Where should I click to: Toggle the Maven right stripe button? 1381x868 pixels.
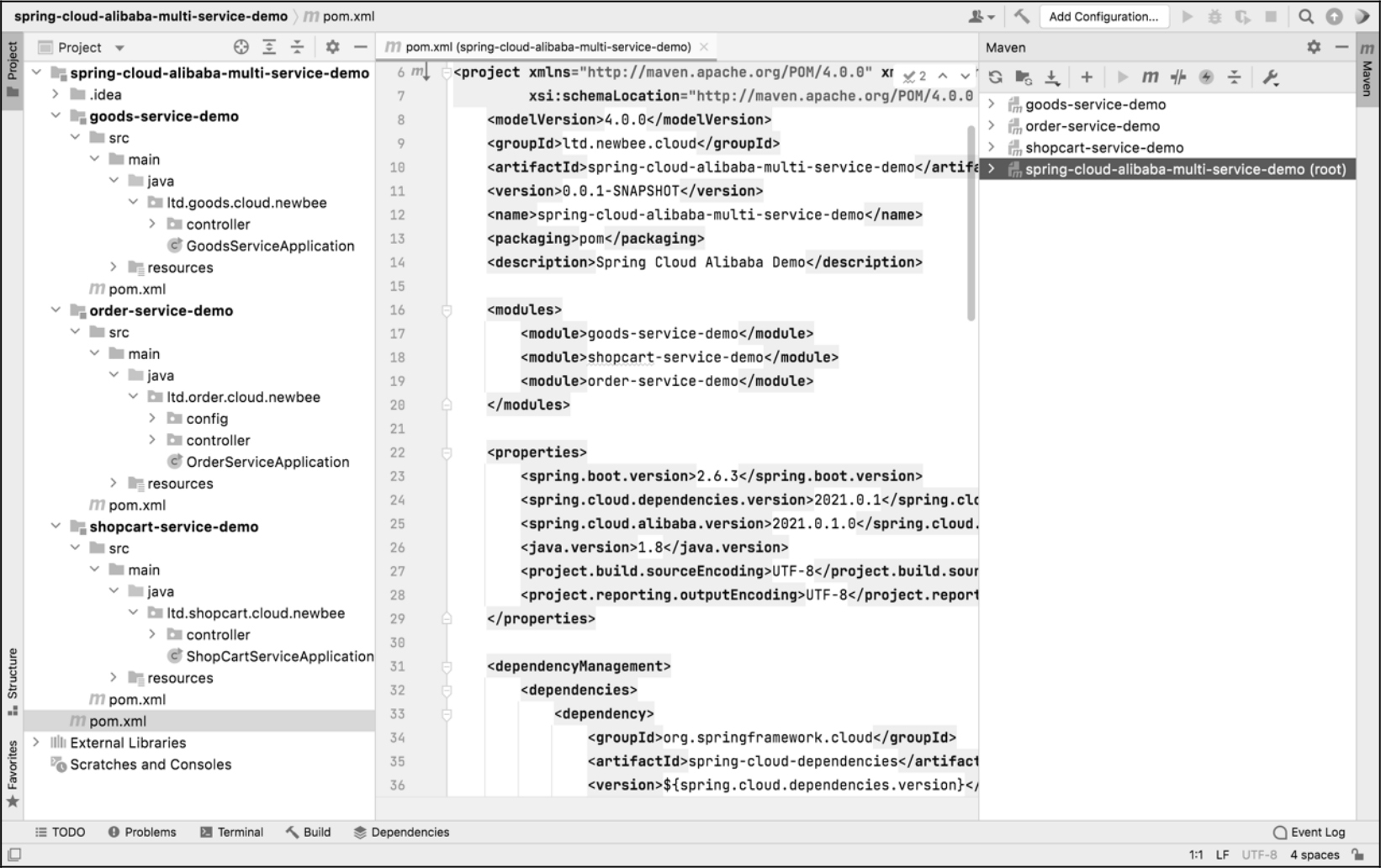1368,70
